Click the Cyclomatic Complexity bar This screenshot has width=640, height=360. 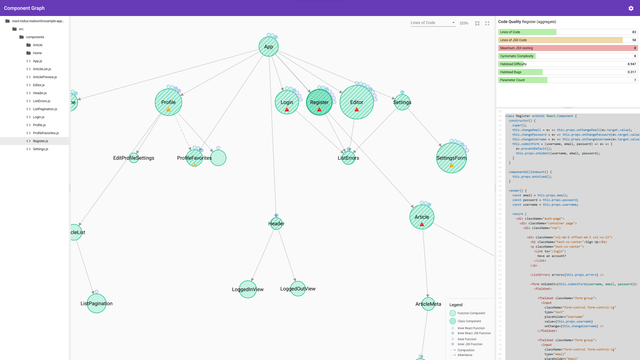click(x=567, y=56)
